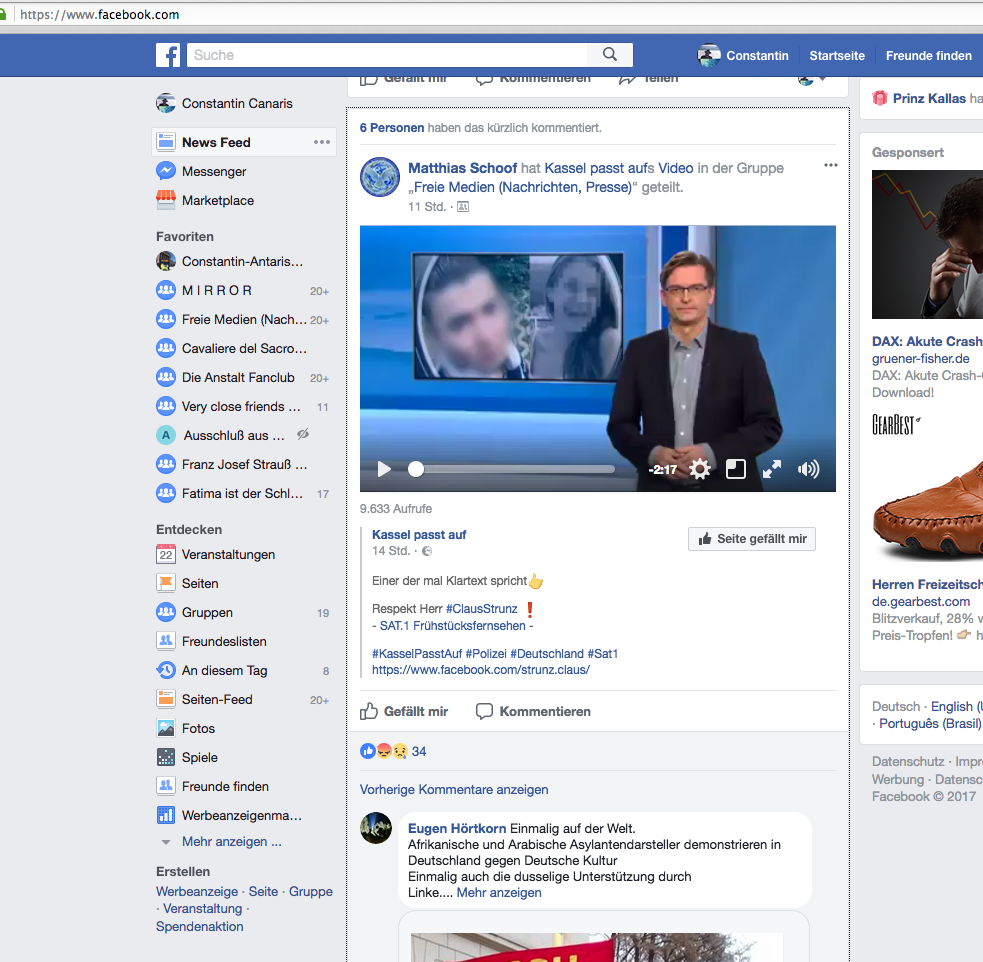Open Spiele icon in sidebar
Screen dimensions: 983x962
166,757
